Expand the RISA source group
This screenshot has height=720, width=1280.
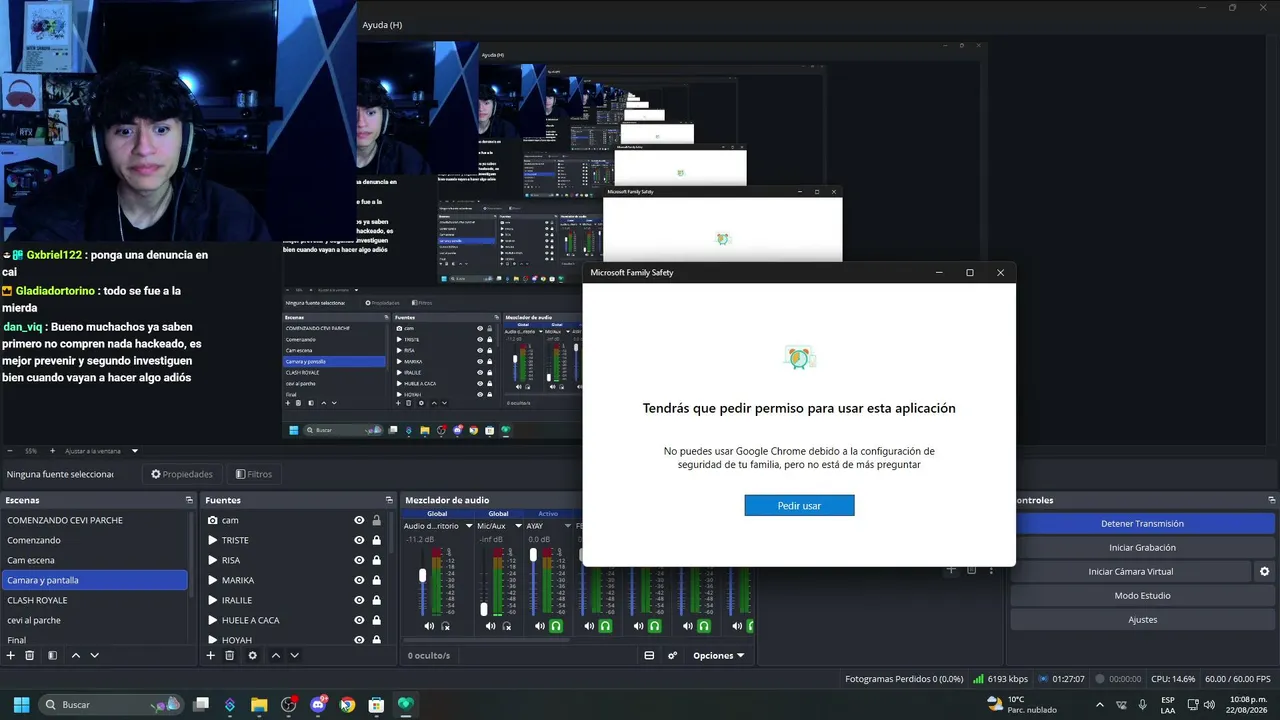213,560
